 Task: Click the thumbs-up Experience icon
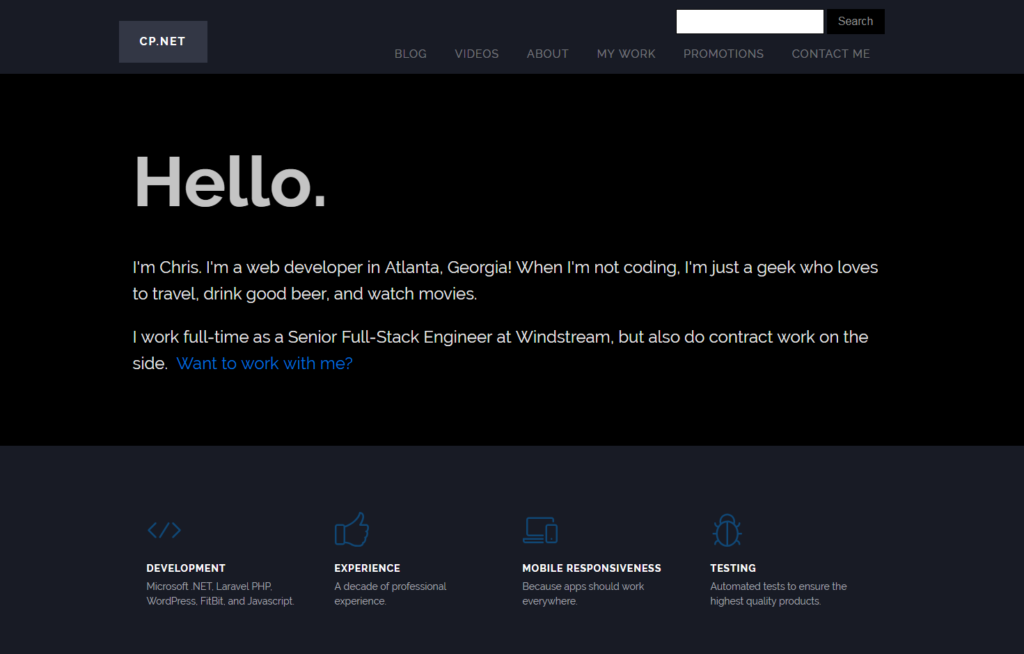pos(351,529)
